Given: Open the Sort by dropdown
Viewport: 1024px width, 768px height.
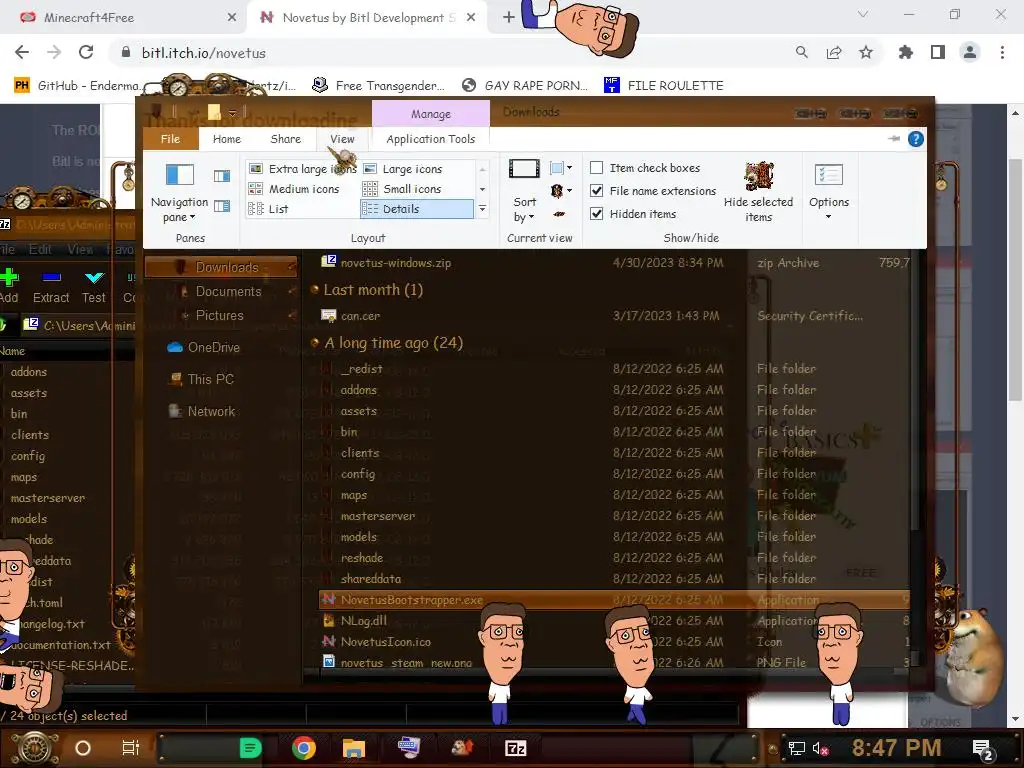Looking at the screenshot, I should tap(524, 193).
